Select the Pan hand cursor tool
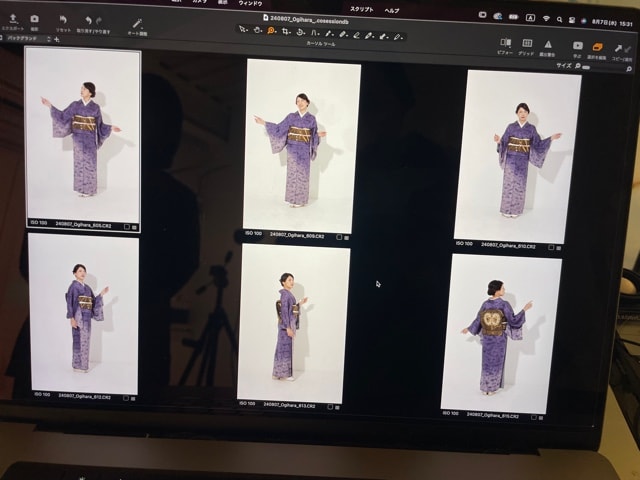Viewport: 640px width, 480px height. [x=257, y=30]
